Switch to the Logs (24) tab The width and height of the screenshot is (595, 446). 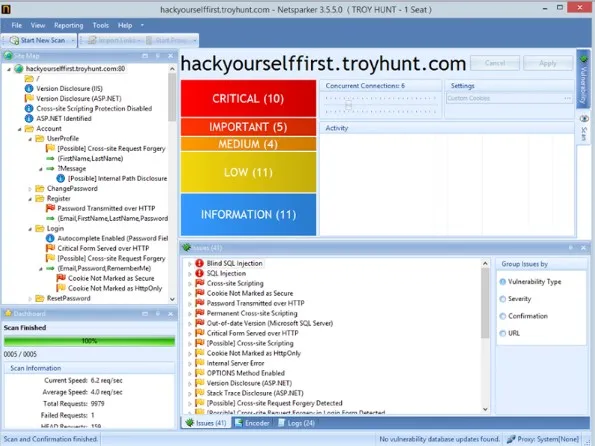(296, 423)
